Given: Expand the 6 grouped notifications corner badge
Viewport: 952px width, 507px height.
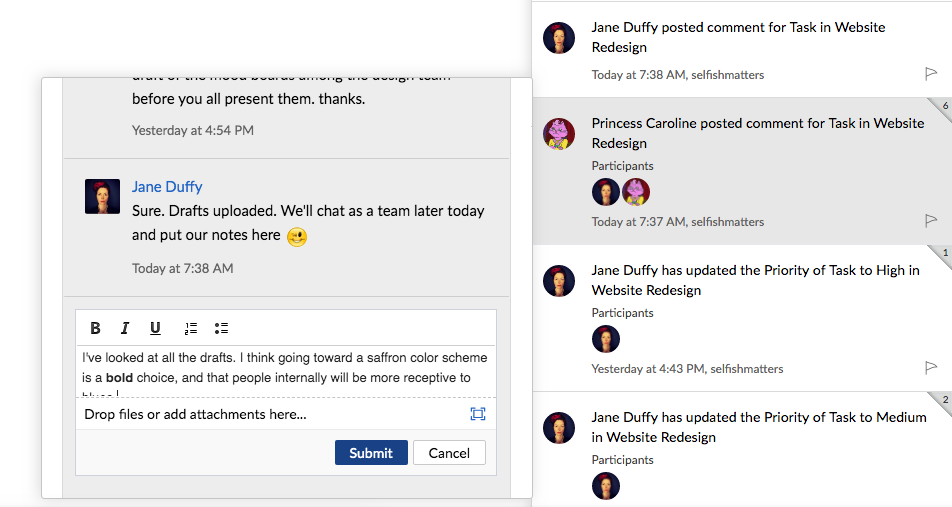Looking at the screenshot, I should tap(940, 110).
